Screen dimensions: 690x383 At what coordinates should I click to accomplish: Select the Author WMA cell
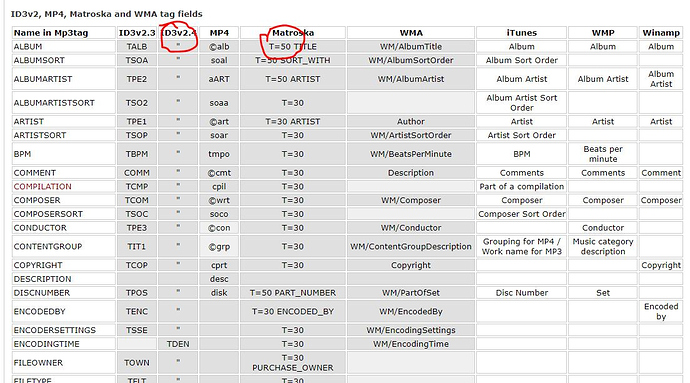tap(411, 122)
